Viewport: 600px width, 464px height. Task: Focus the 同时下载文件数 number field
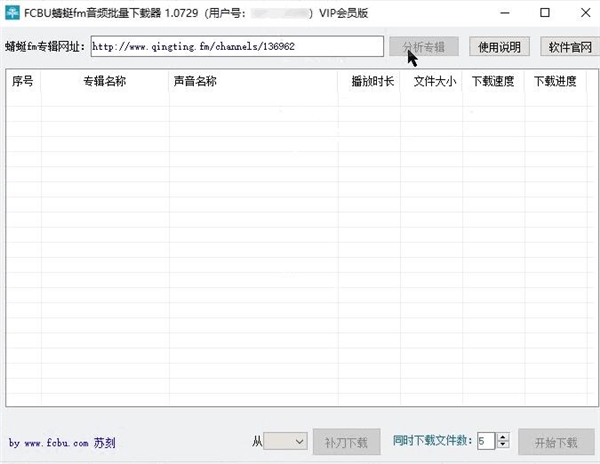coord(486,441)
